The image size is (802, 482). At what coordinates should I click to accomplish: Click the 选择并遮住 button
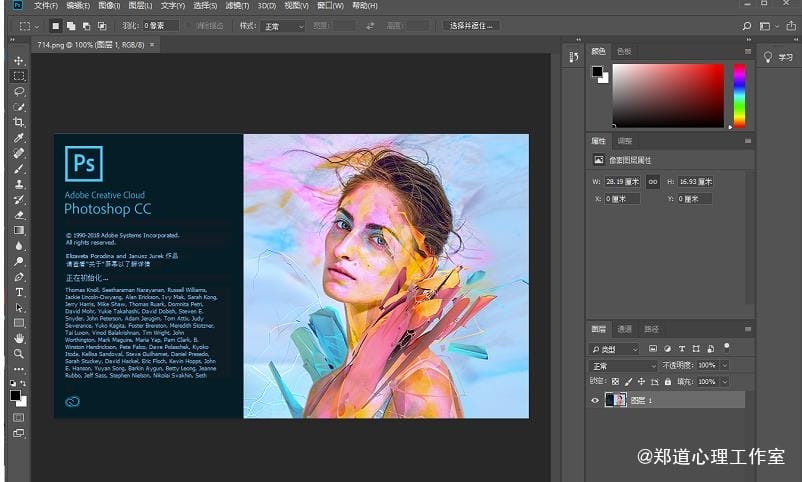(471, 26)
